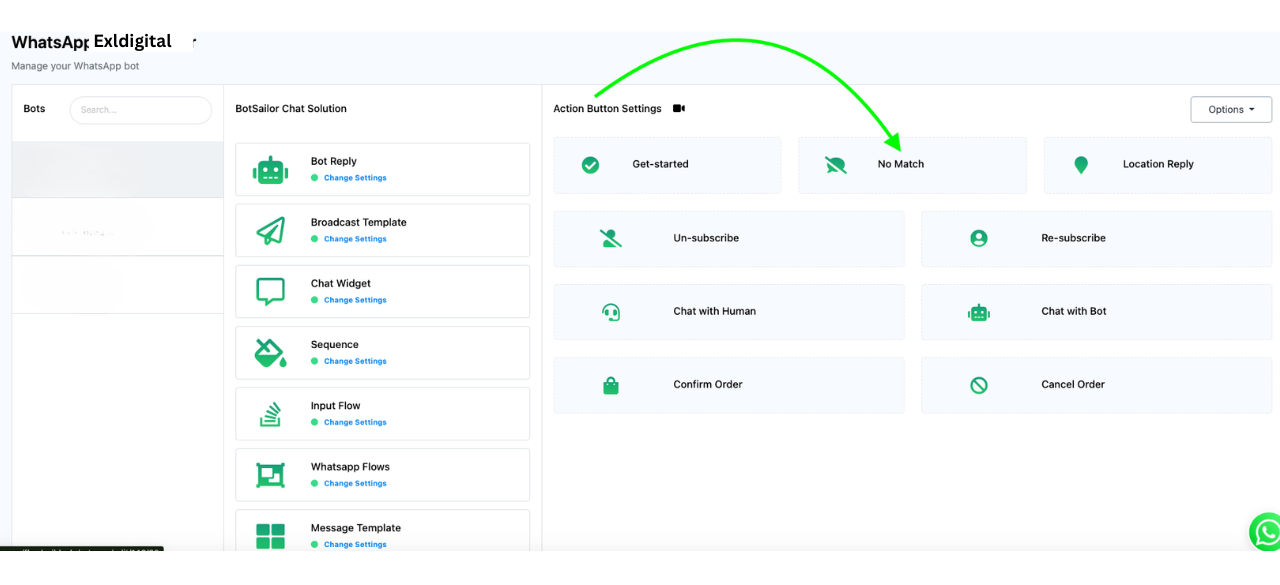
Task: Open the floating WhatsApp chat icon
Action: (x=1267, y=532)
